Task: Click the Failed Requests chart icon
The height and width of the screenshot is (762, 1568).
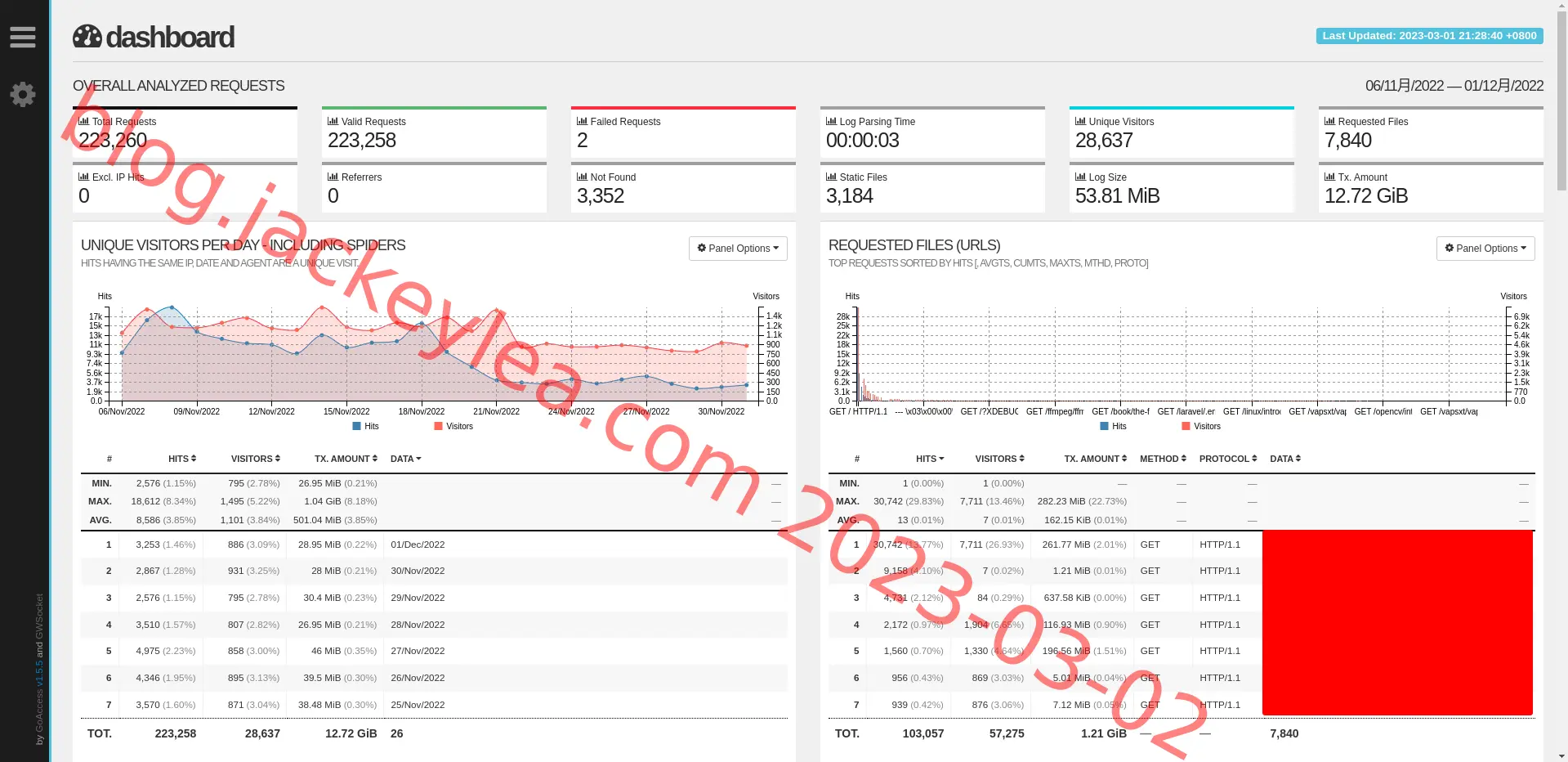Action: (x=582, y=121)
